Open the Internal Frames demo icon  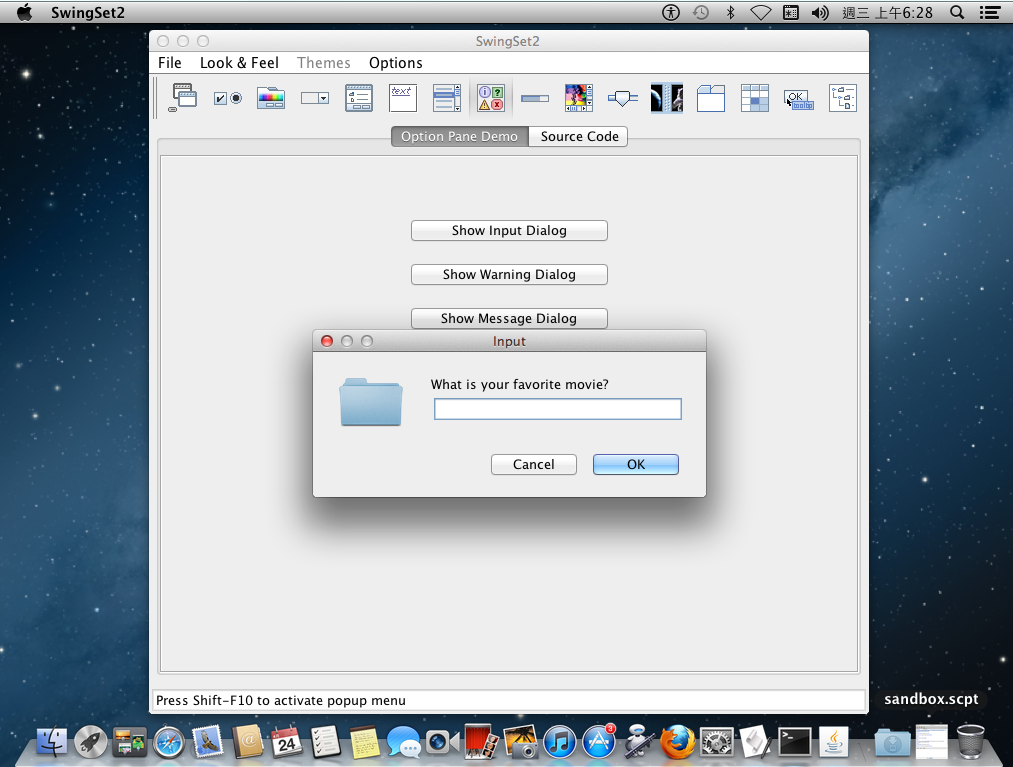coord(183,97)
